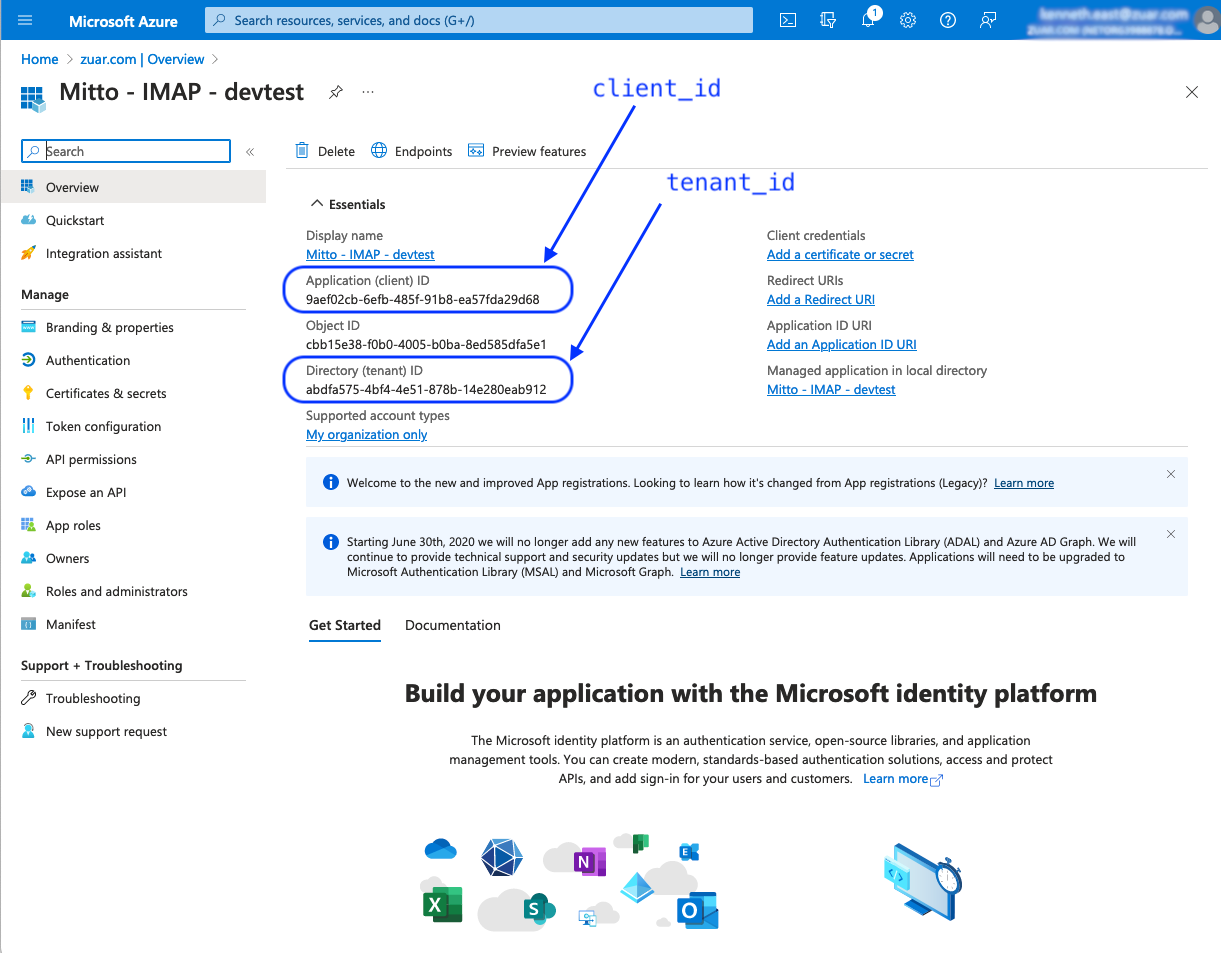
Task: Select the Directory (tenant) ID value abdfa575-4bf4-4e51-878b-14e280eab912
Action: click(x=426, y=389)
